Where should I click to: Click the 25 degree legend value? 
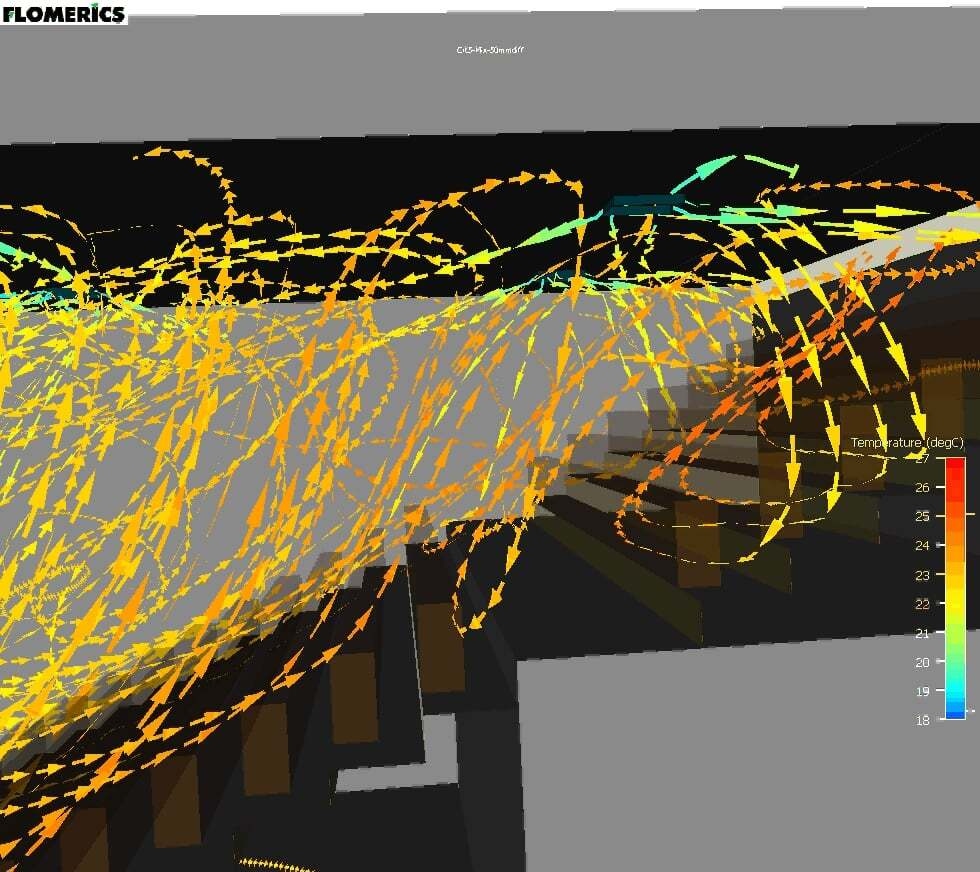(x=924, y=516)
